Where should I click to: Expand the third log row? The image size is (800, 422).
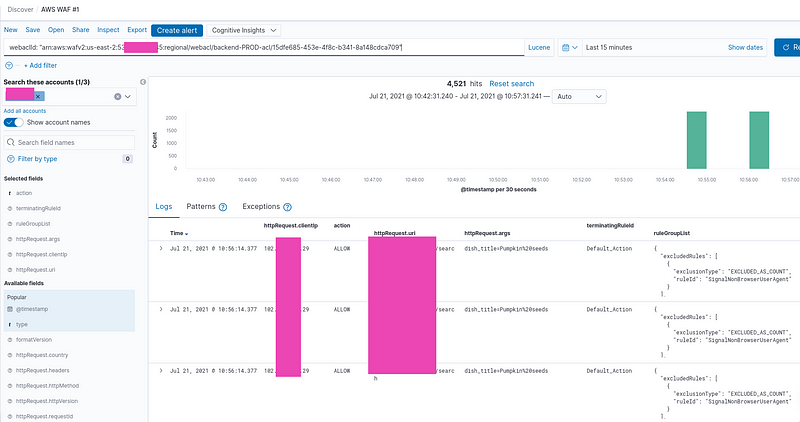[x=161, y=371]
